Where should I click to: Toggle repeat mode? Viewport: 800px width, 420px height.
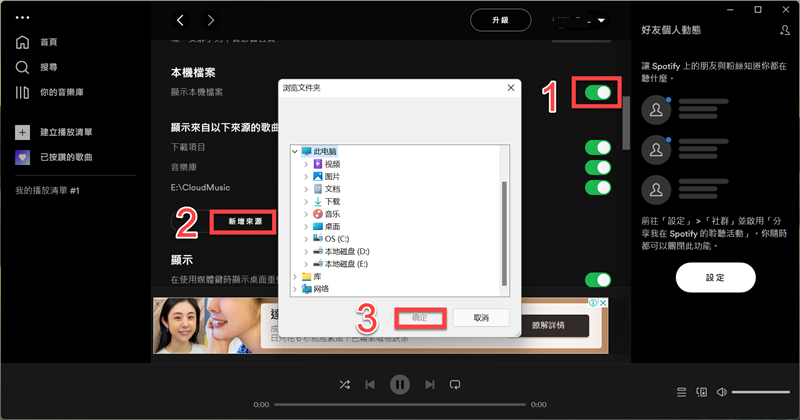tap(455, 385)
